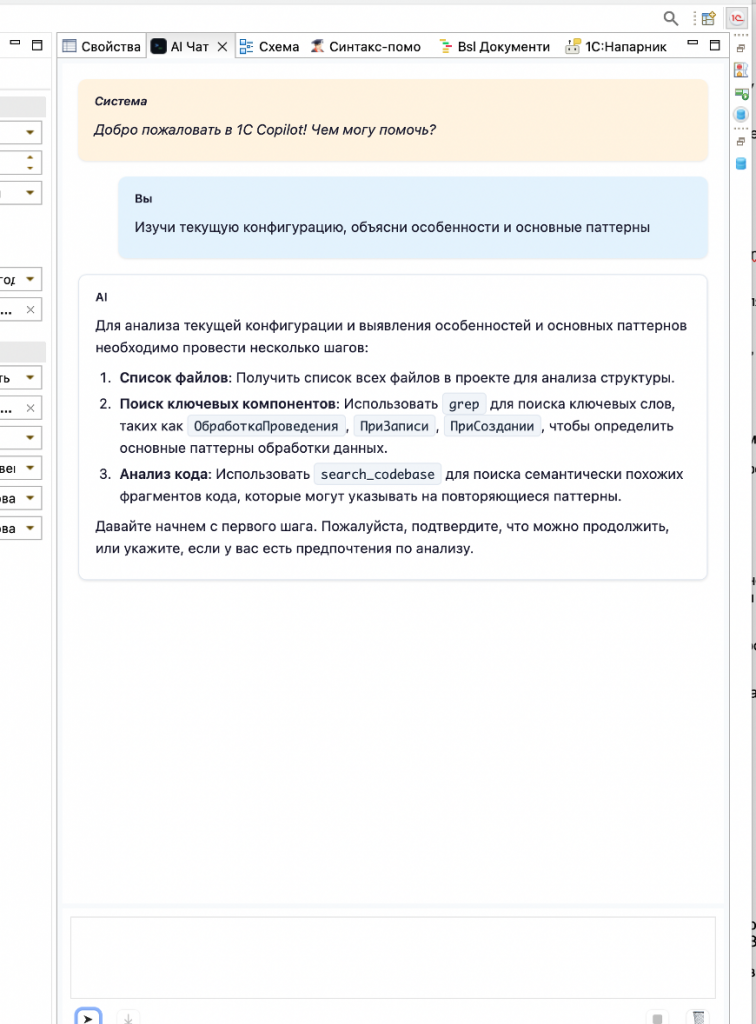
Task: Click the 'grep' code chip
Action: click(464, 404)
